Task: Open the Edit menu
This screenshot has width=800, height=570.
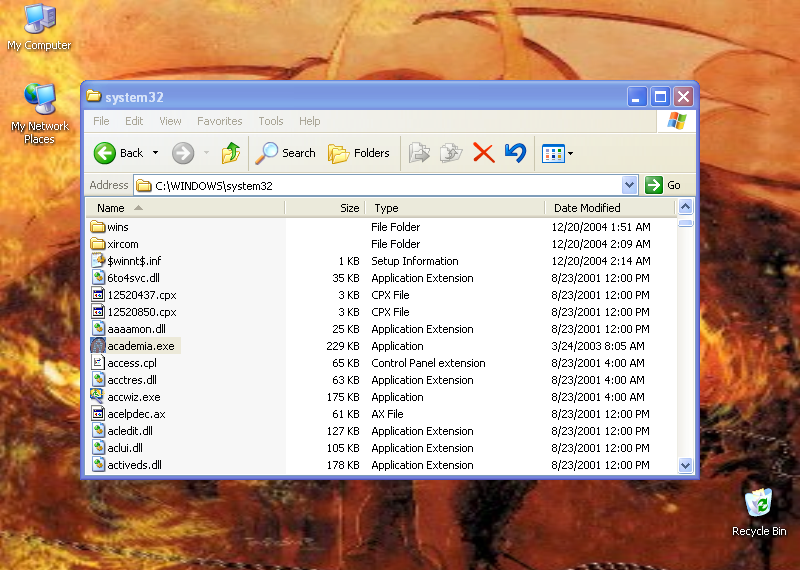Action: (x=134, y=121)
